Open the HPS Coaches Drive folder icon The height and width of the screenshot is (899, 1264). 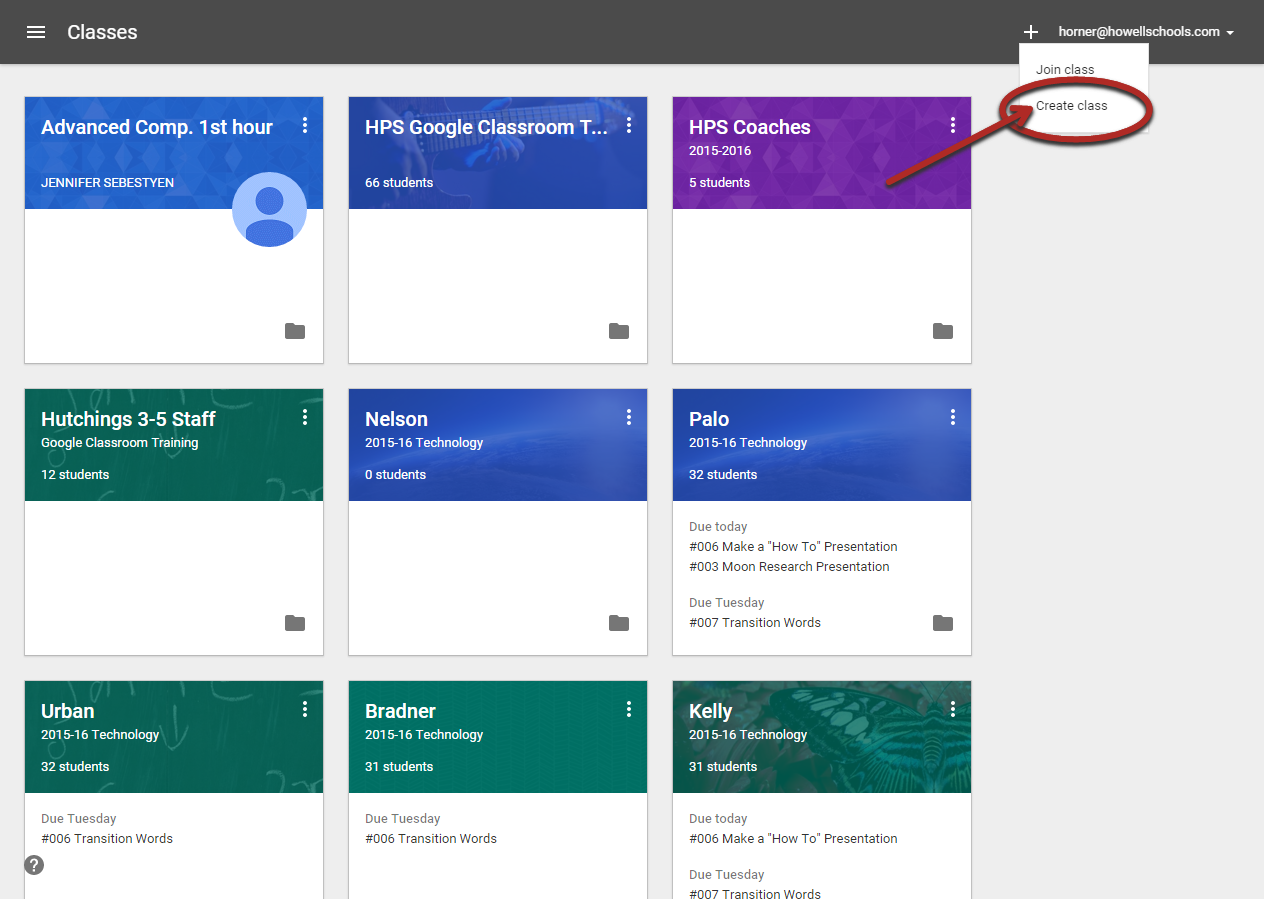pyautogui.click(x=943, y=331)
